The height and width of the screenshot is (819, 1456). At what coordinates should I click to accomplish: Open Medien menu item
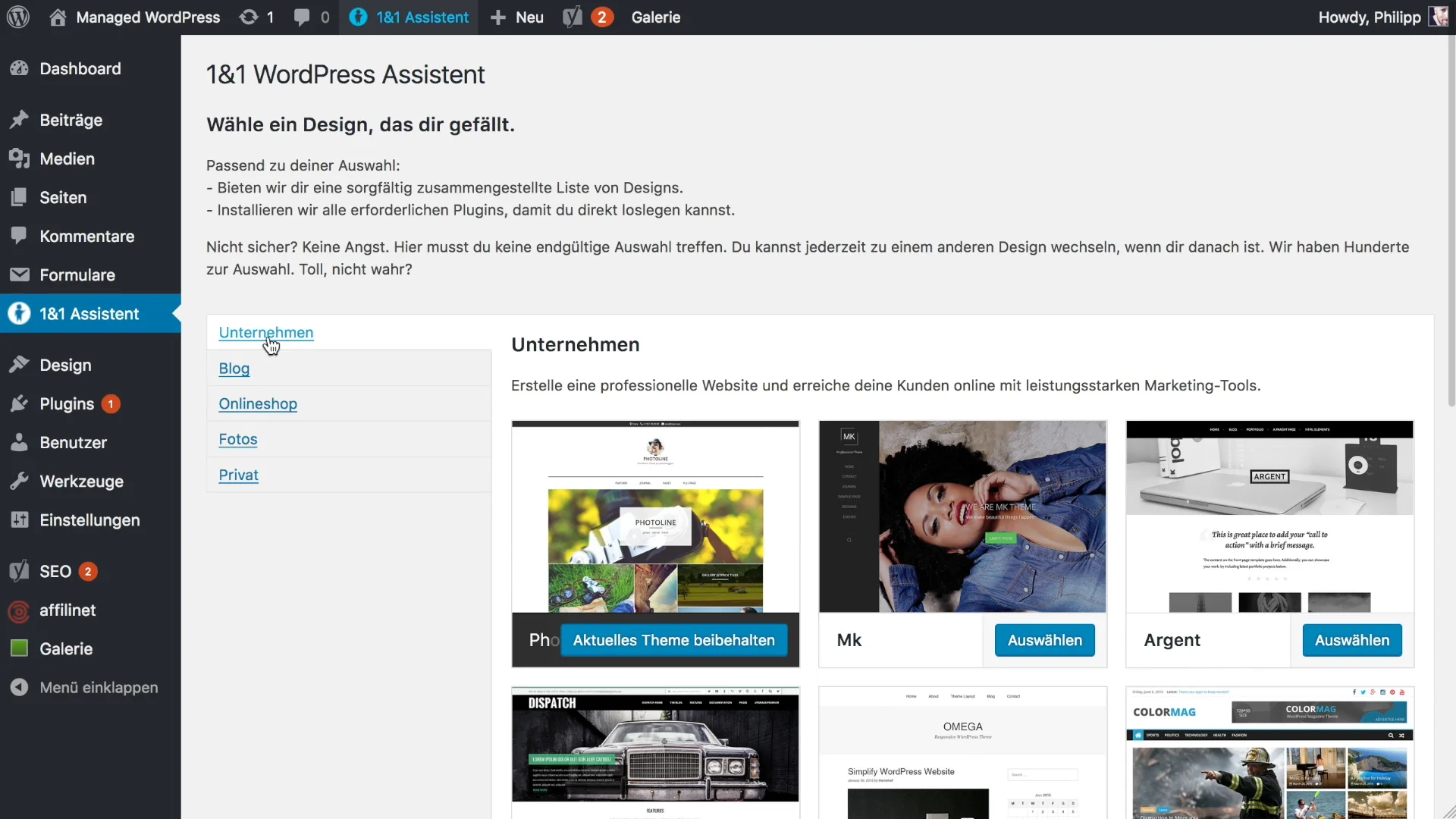[x=67, y=159]
